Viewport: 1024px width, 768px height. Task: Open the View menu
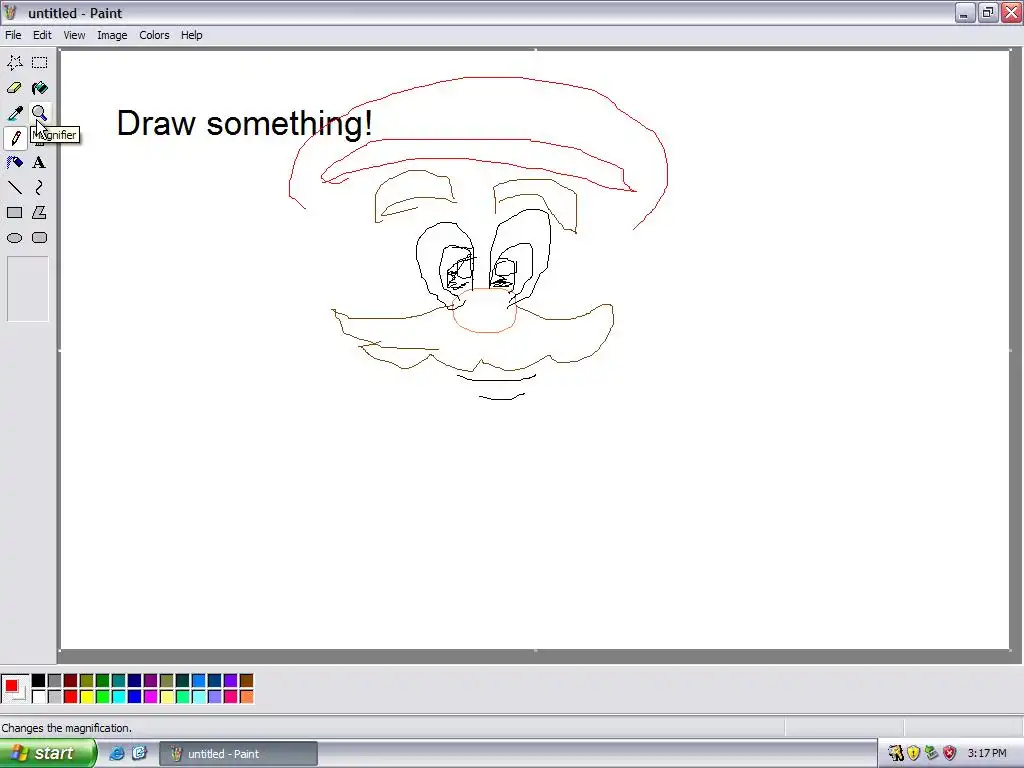pyautogui.click(x=74, y=35)
